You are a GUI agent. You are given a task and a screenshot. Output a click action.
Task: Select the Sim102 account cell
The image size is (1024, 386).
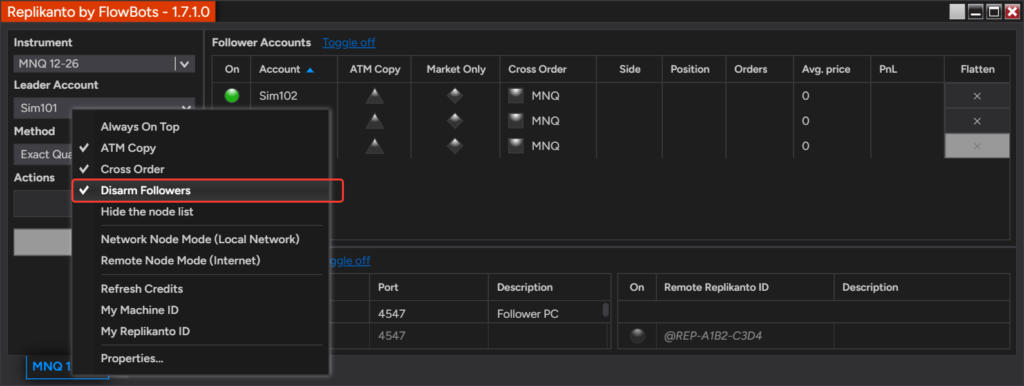(x=294, y=96)
